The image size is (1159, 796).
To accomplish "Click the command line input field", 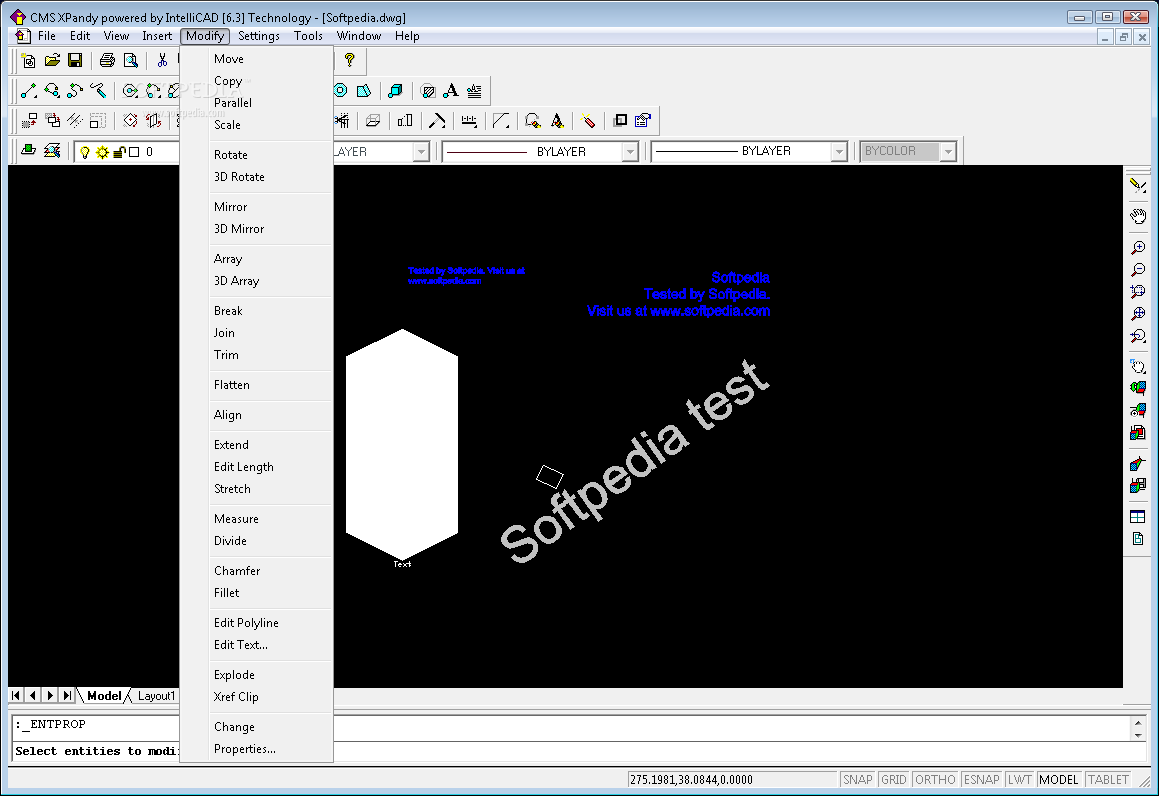I will point(580,752).
